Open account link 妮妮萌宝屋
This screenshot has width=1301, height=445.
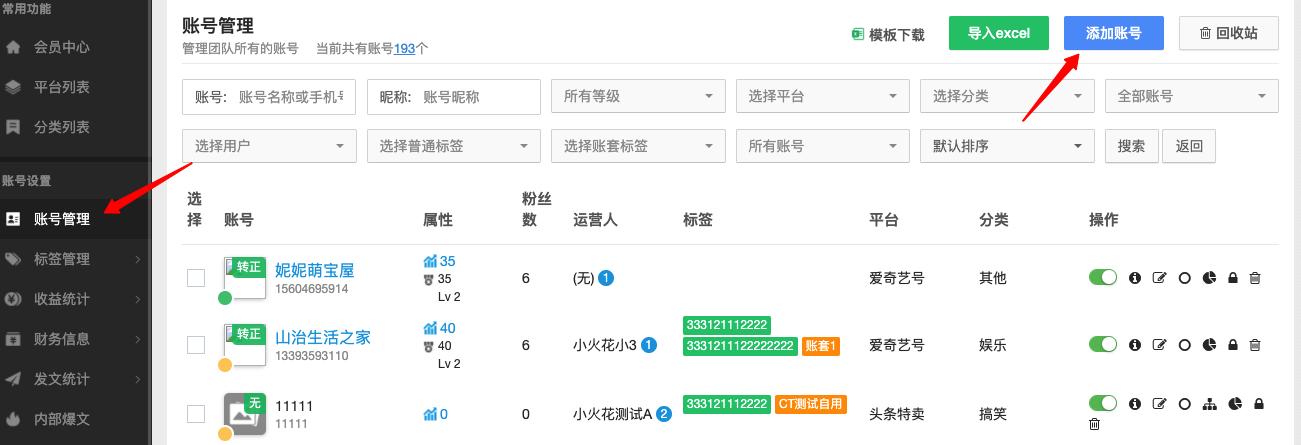[315, 270]
